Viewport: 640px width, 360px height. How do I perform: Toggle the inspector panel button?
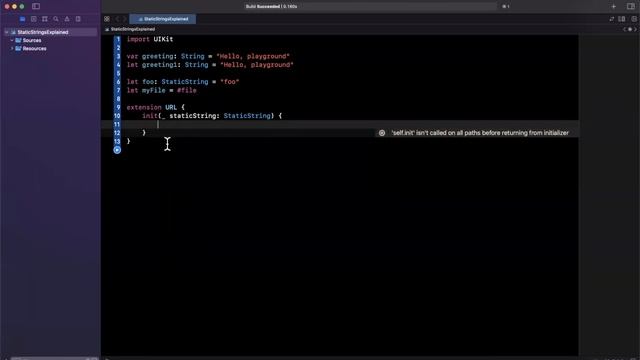(x=631, y=7)
